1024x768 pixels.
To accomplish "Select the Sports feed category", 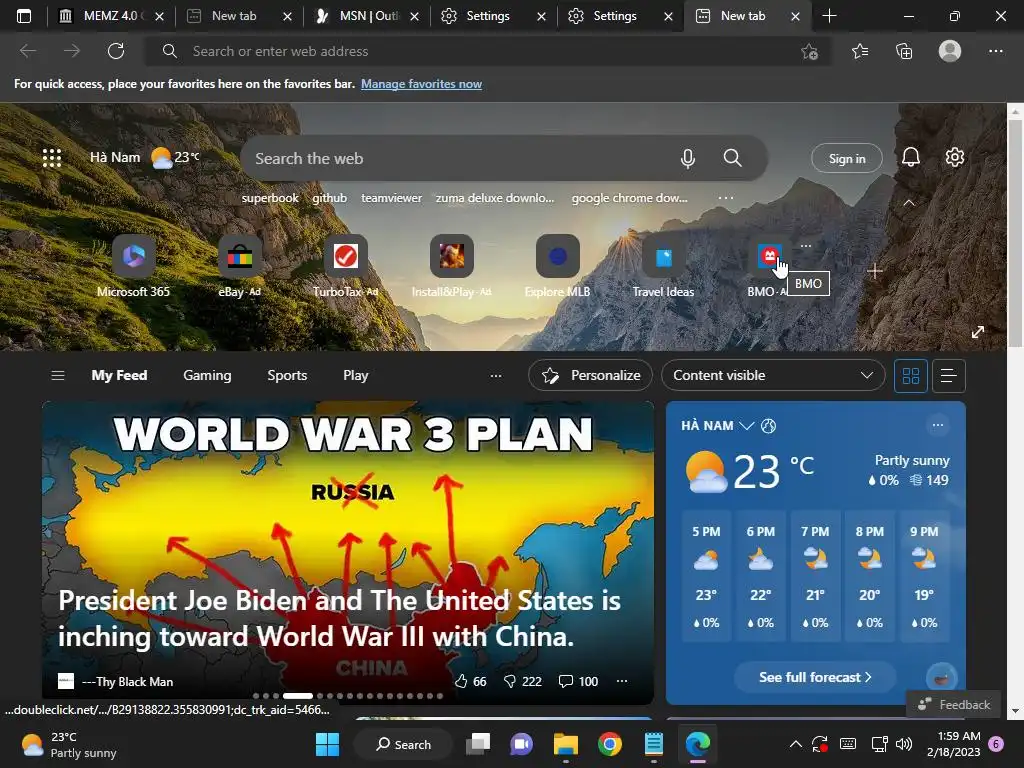I will (x=287, y=376).
